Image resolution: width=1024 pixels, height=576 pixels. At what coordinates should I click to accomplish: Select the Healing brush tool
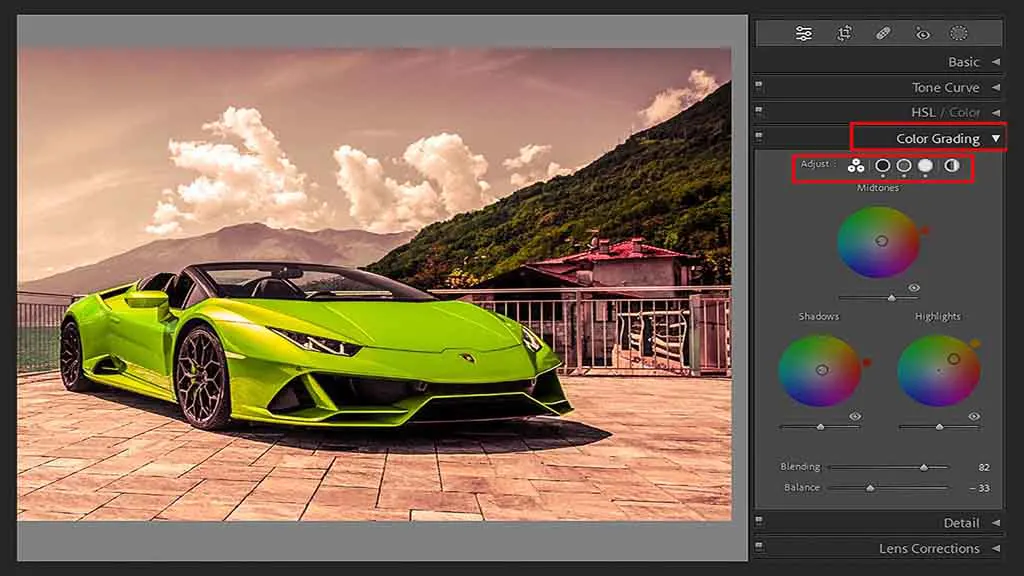(883, 33)
